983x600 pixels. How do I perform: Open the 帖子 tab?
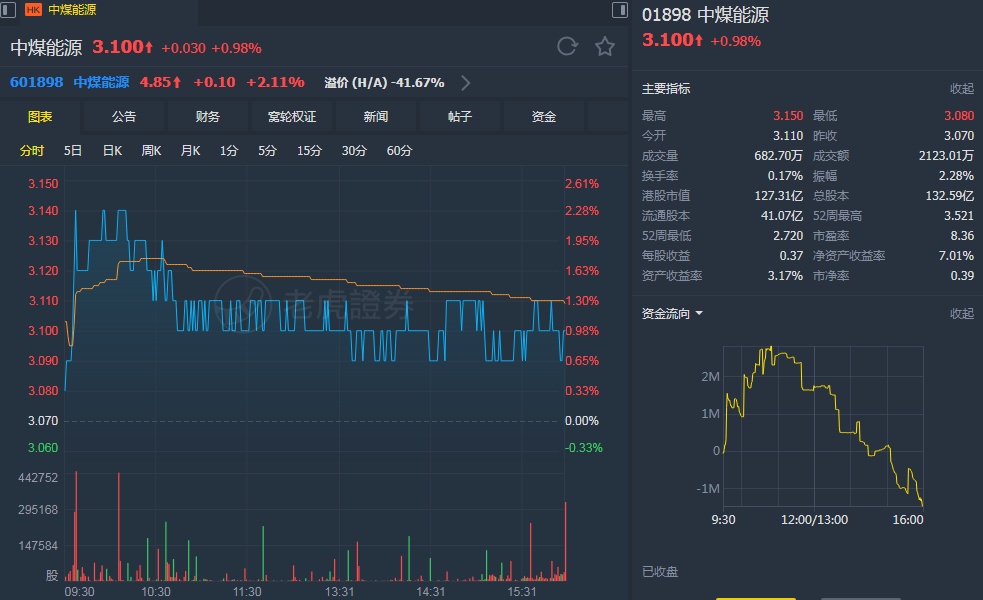[460, 117]
